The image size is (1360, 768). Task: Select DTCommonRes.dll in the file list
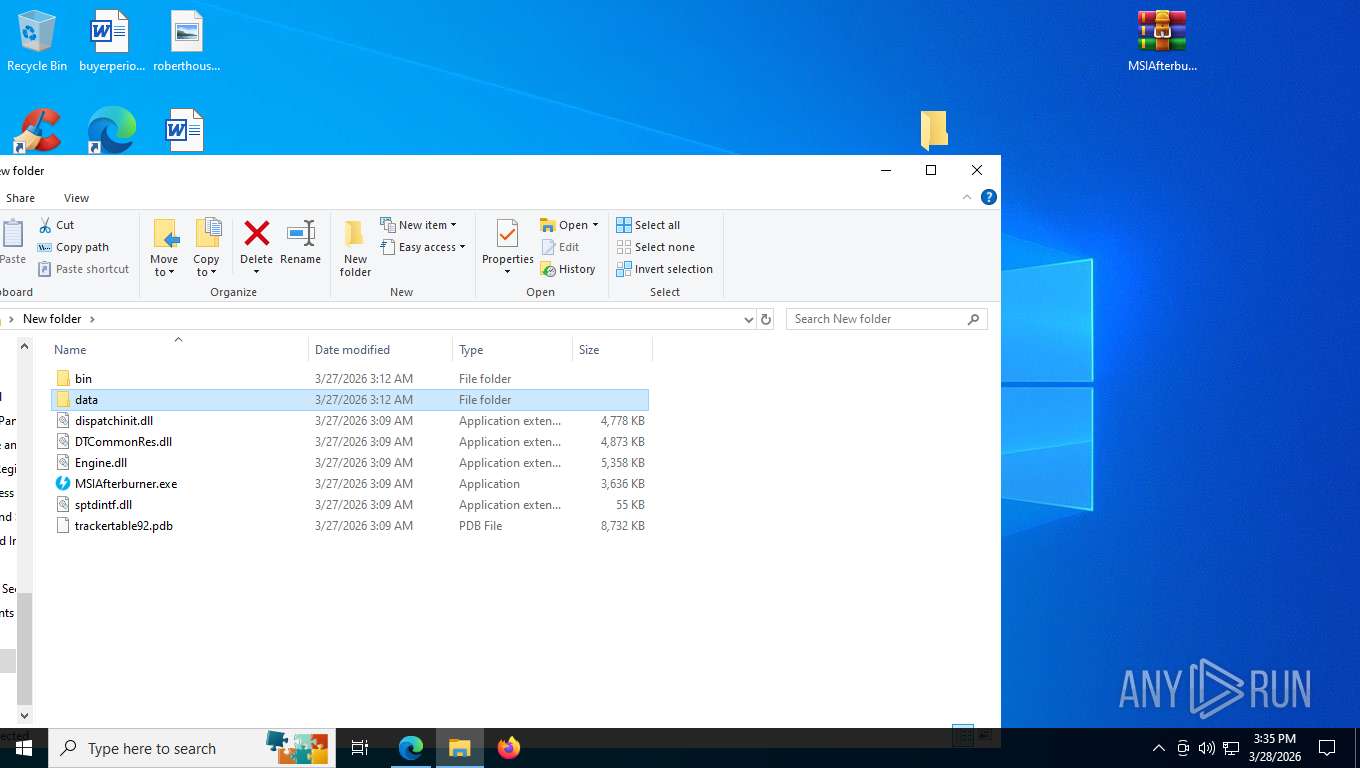(x=350, y=442)
